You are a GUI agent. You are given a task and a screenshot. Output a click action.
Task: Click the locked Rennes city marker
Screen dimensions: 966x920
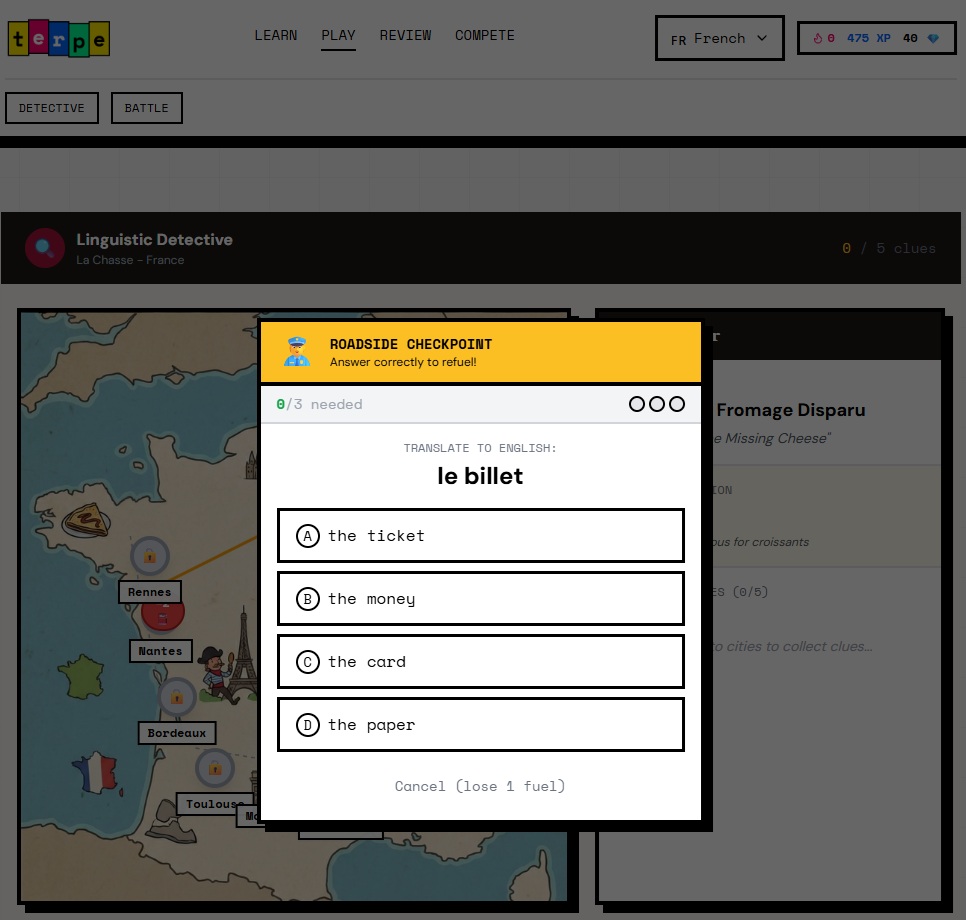(150, 555)
